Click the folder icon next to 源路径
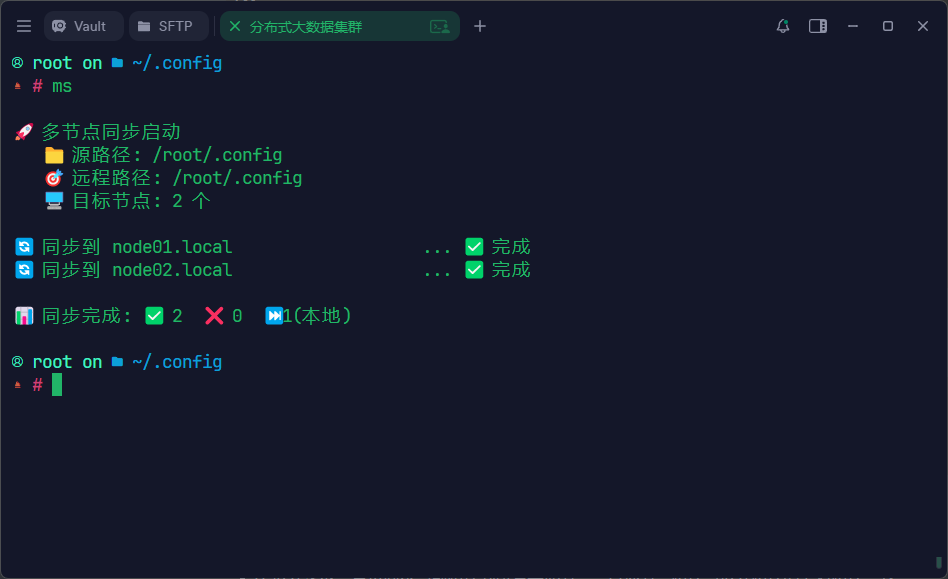The height and width of the screenshot is (579, 948). point(54,155)
